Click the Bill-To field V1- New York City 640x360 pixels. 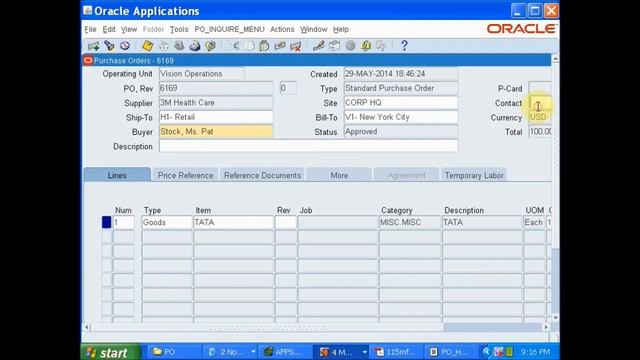click(401, 117)
